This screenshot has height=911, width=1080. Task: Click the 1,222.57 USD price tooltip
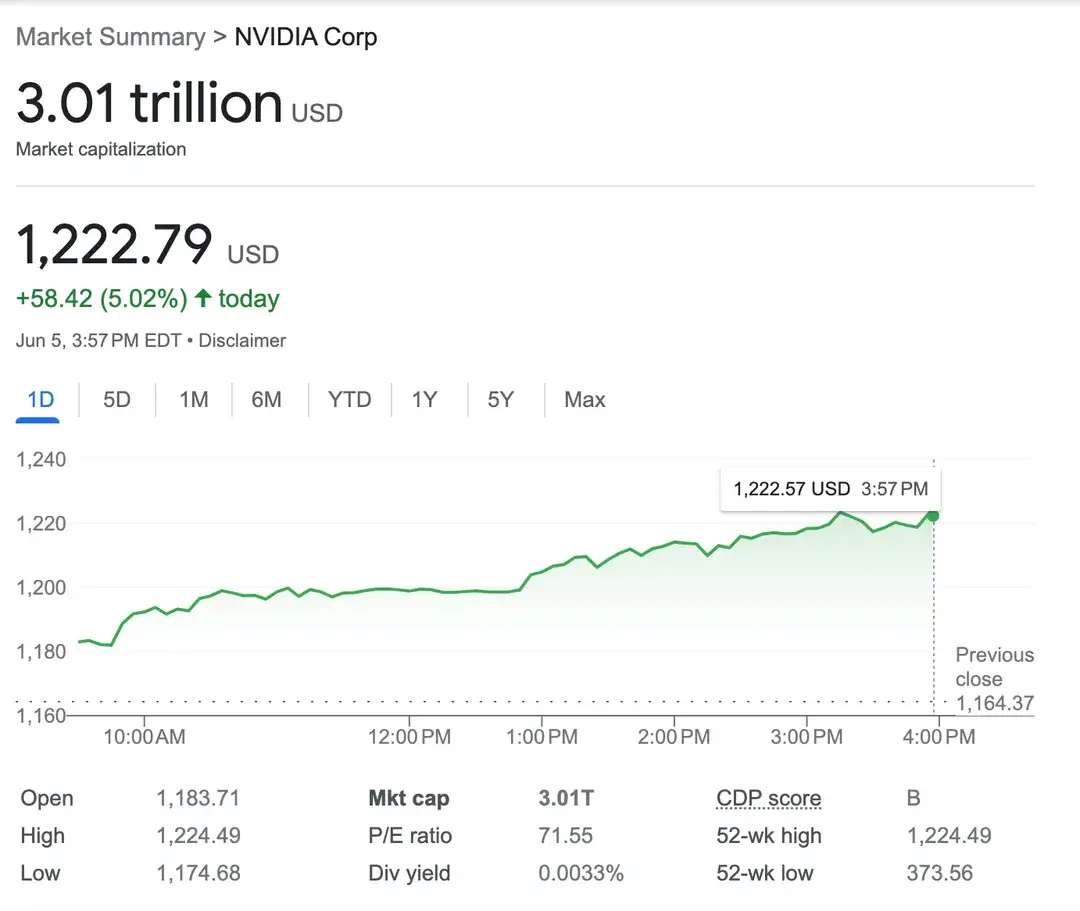(830, 489)
